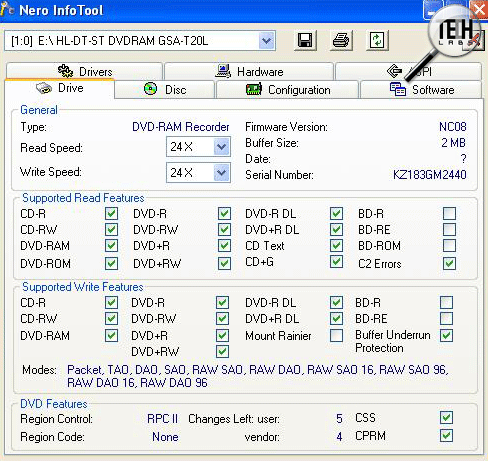Image resolution: width=488 pixels, height=461 pixels.
Task: Click the serial number KZ183GM2440
Action: pos(429,175)
